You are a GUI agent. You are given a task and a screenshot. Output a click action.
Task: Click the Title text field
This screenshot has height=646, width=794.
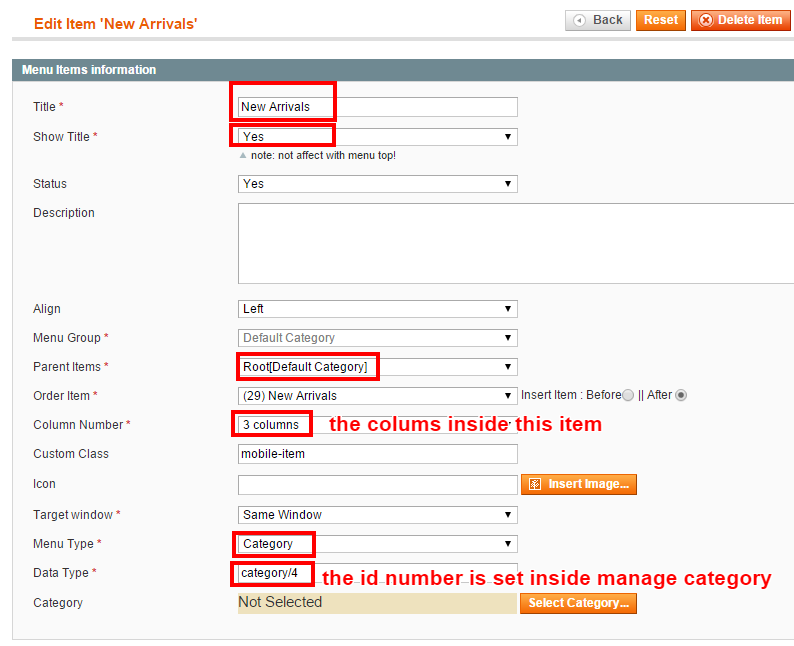pos(377,107)
